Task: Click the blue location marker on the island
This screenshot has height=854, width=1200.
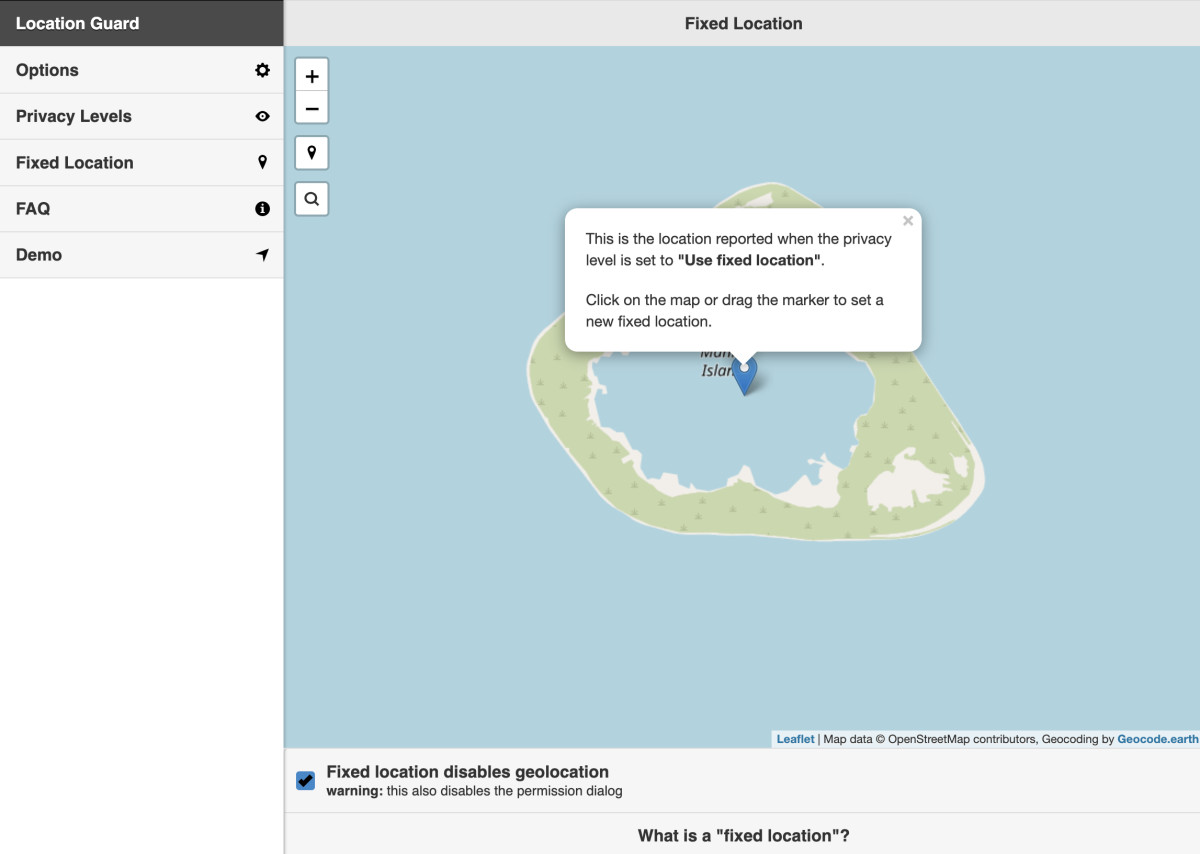Action: 744,372
